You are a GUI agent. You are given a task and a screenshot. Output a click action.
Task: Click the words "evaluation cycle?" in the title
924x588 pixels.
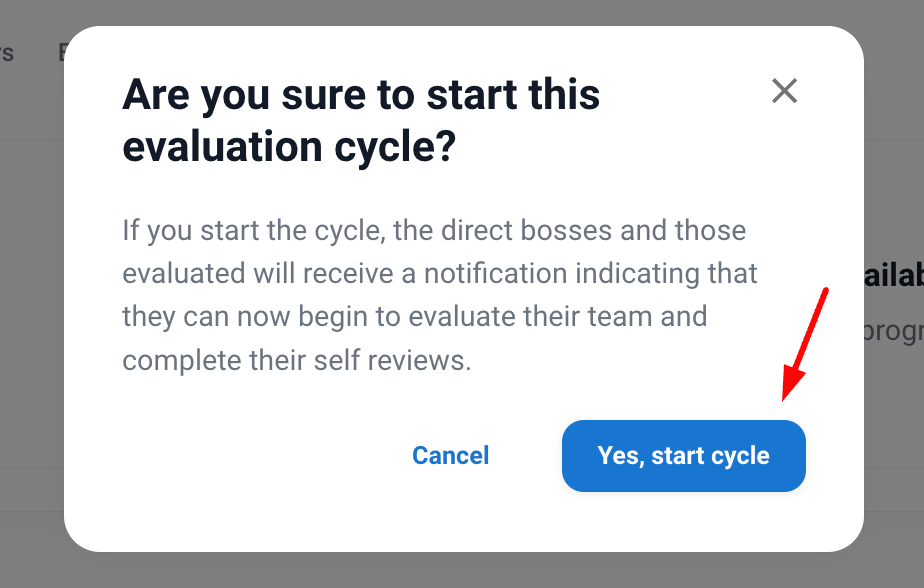point(289,148)
